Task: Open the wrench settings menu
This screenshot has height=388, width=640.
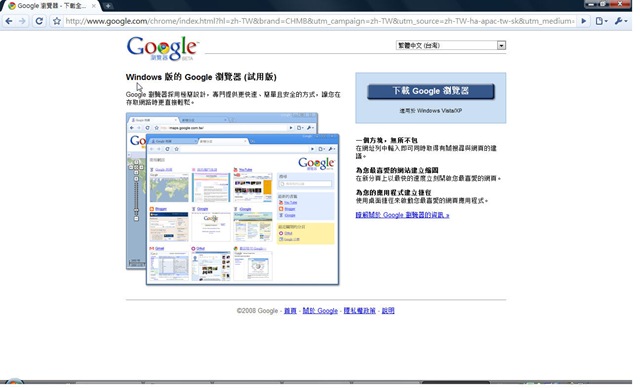Action: click(620, 21)
